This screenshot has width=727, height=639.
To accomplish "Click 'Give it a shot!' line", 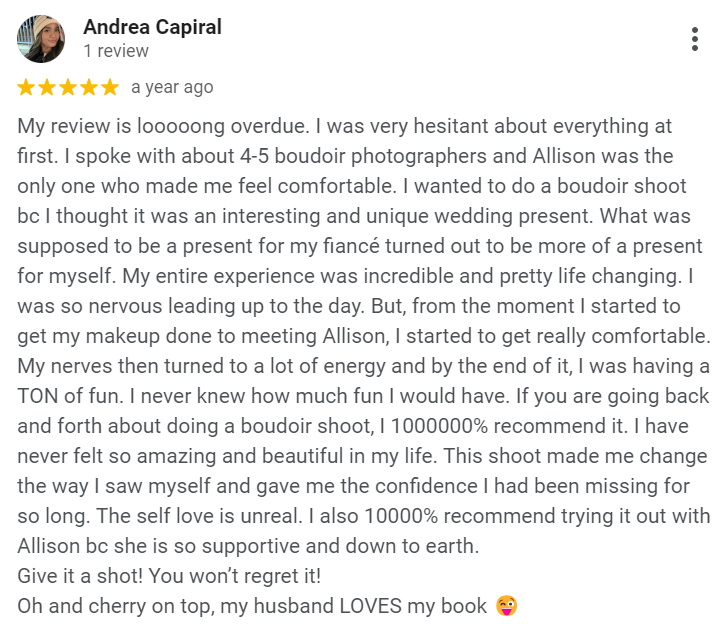I will point(80,576).
